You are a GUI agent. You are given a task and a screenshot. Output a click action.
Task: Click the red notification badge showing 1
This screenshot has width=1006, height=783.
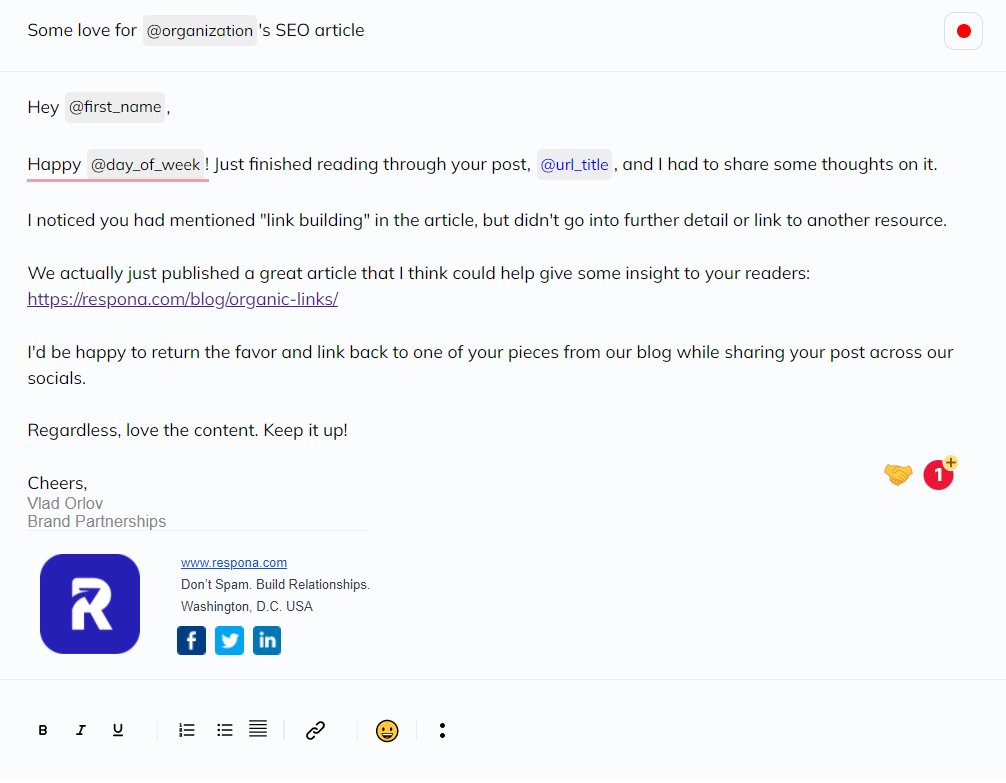[x=939, y=474]
